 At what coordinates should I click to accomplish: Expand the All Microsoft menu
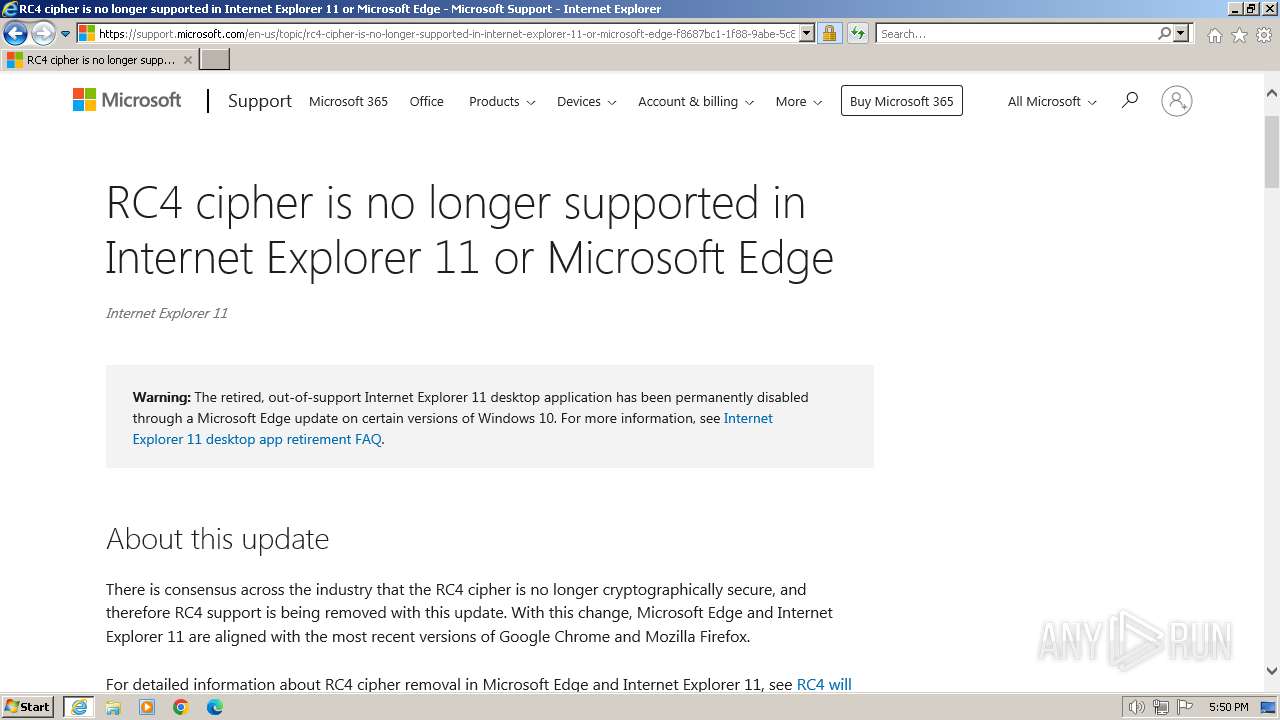(x=1052, y=101)
